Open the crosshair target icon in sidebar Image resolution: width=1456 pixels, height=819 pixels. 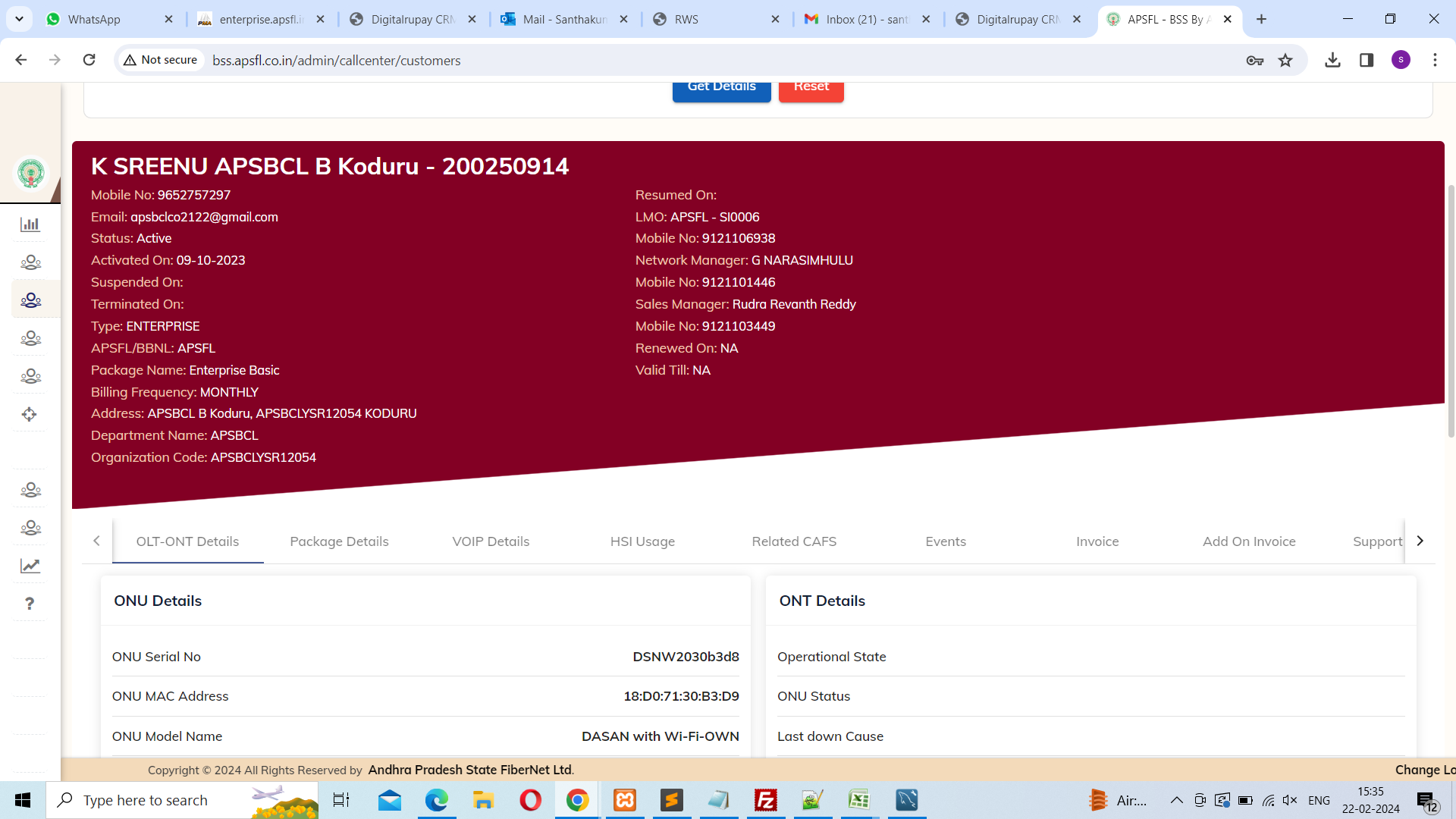click(30, 414)
